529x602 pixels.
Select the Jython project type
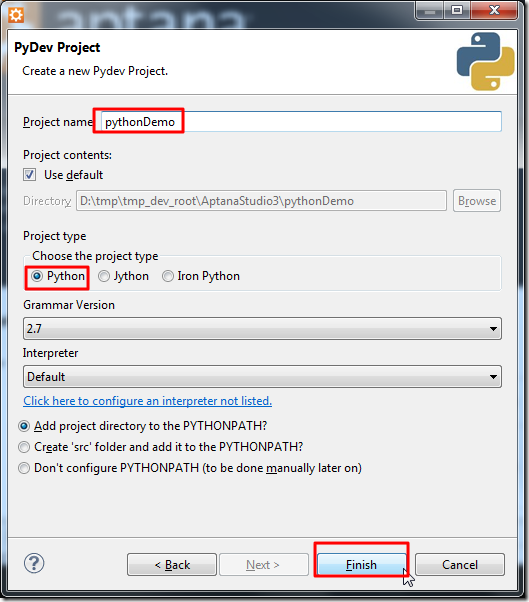(104, 276)
